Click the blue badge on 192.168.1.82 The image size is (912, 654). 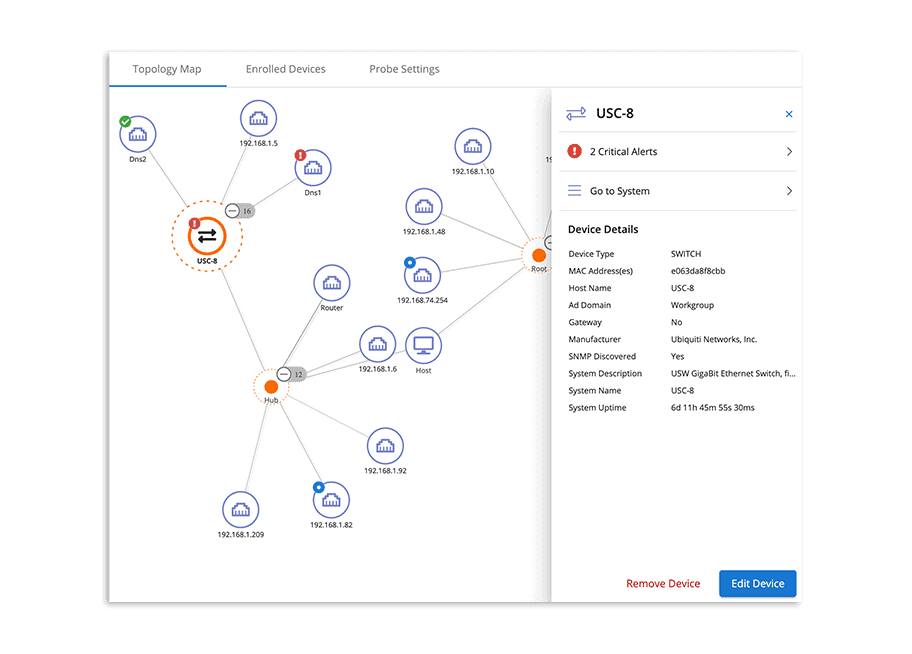tap(318, 487)
